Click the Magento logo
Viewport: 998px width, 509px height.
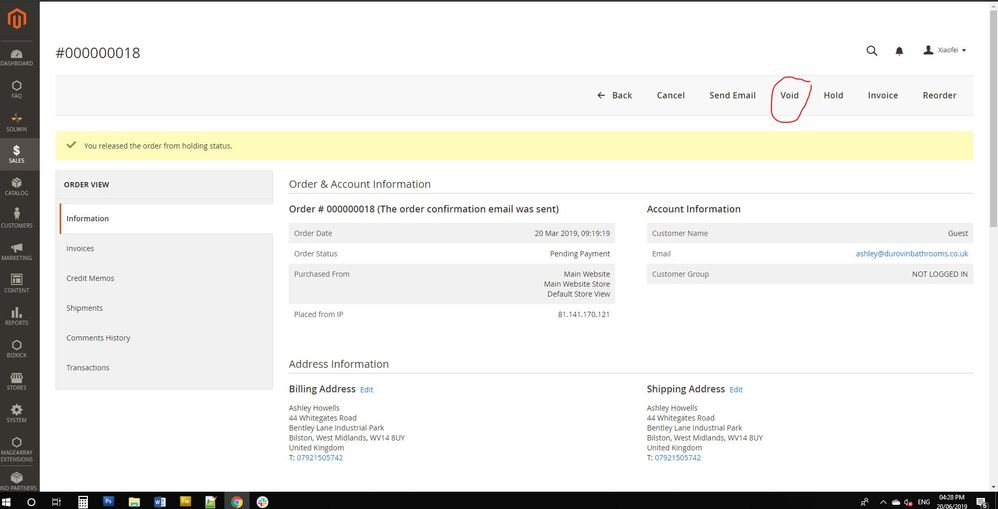[17, 16]
